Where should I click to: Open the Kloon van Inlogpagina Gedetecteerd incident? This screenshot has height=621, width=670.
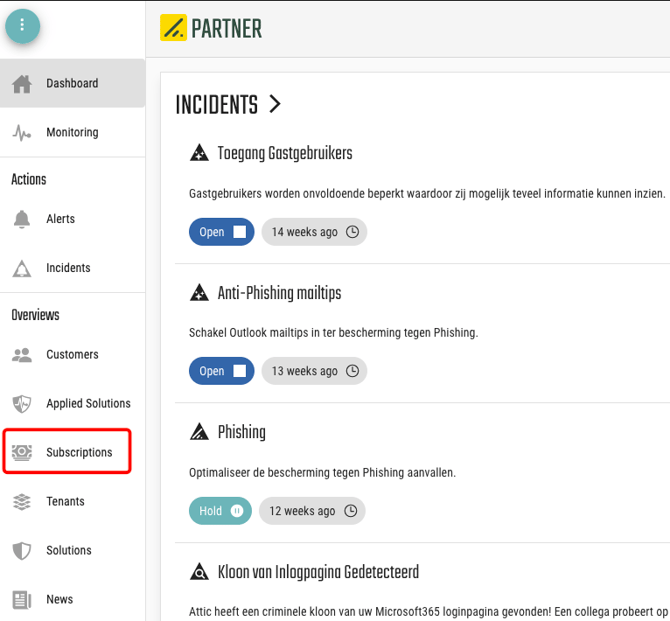[x=318, y=573]
